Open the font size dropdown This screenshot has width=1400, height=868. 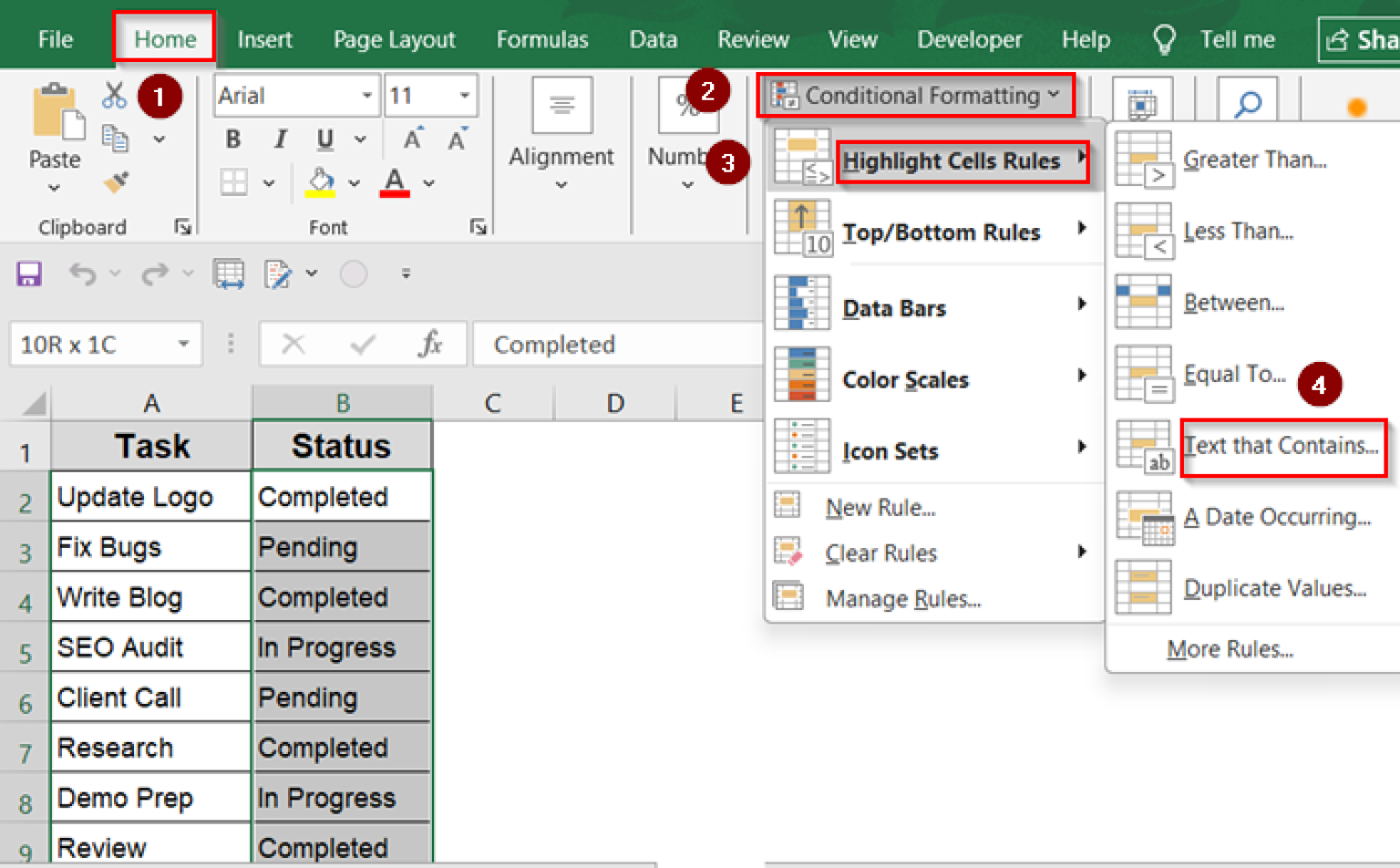click(464, 96)
